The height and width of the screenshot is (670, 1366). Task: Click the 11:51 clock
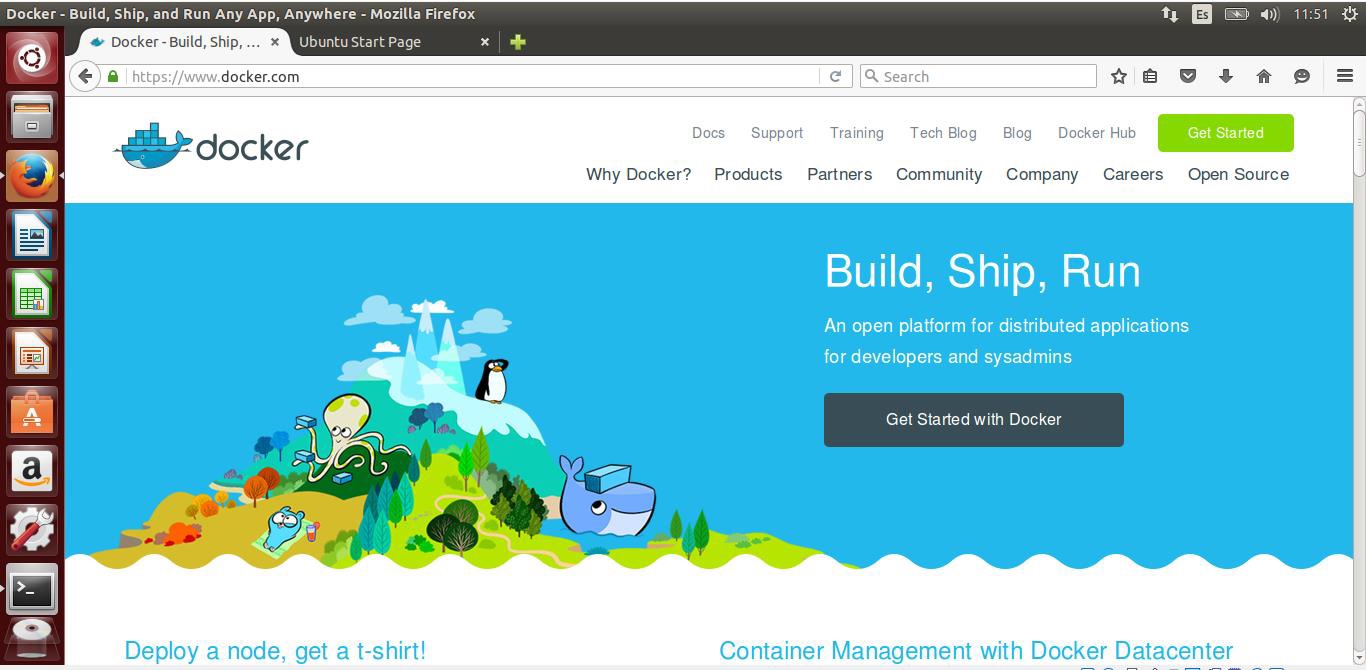(x=1310, y=14)
